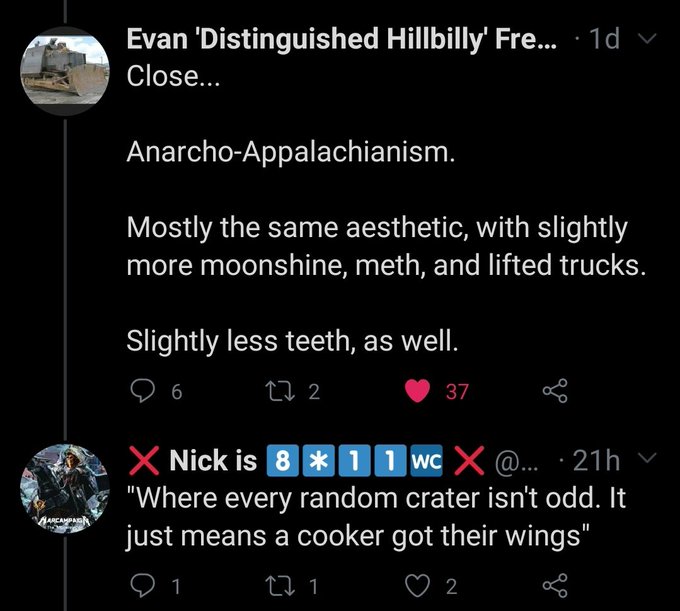Expand the options chevron on Evan's tweet
This screenshot has height=611, width=680.
coord(648,39)
